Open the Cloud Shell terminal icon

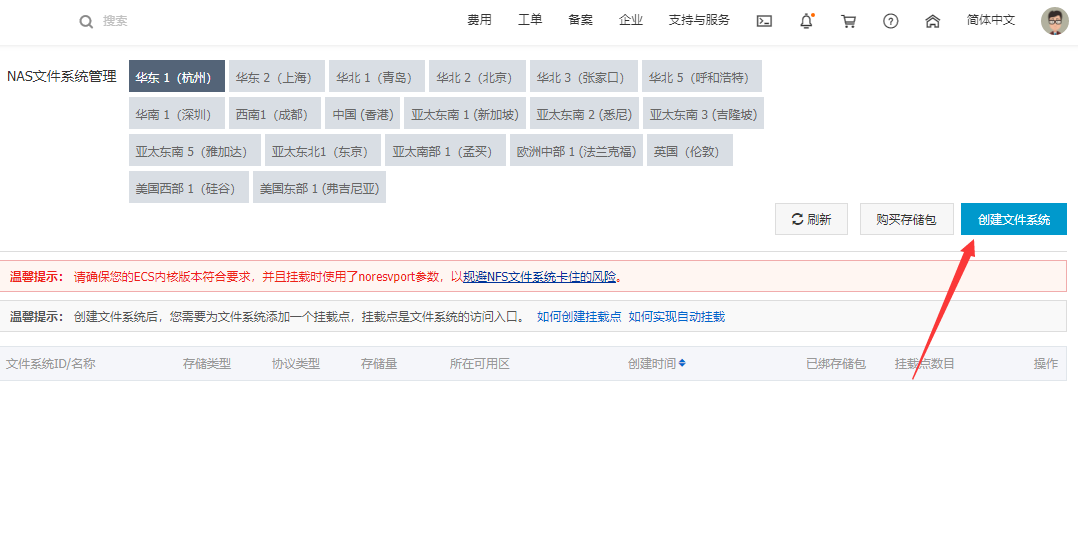[764, 21]
